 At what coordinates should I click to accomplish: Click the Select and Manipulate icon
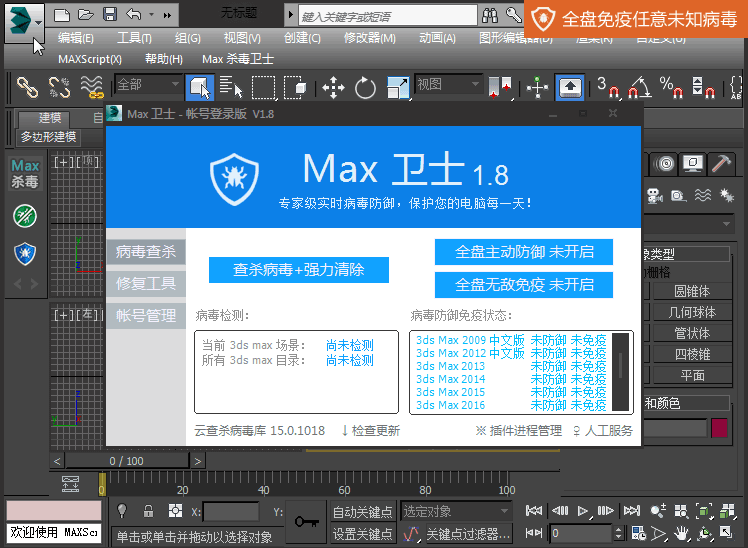pos(537,88)
